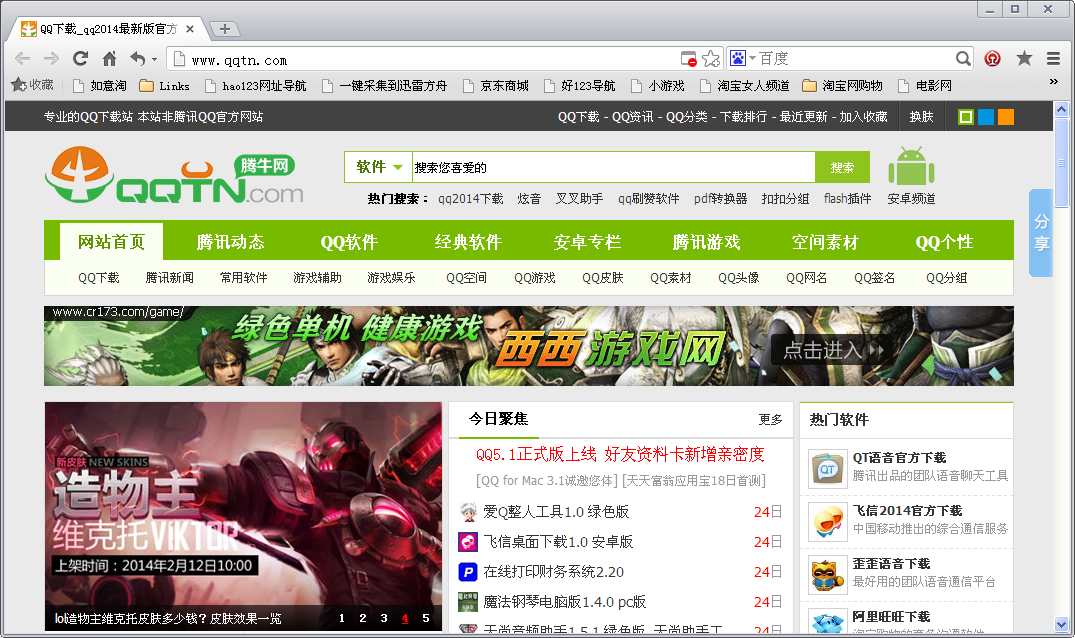Focus the address bar showing www.qqtn.com
Screen dimensions: 1075x638
[425, 60]
